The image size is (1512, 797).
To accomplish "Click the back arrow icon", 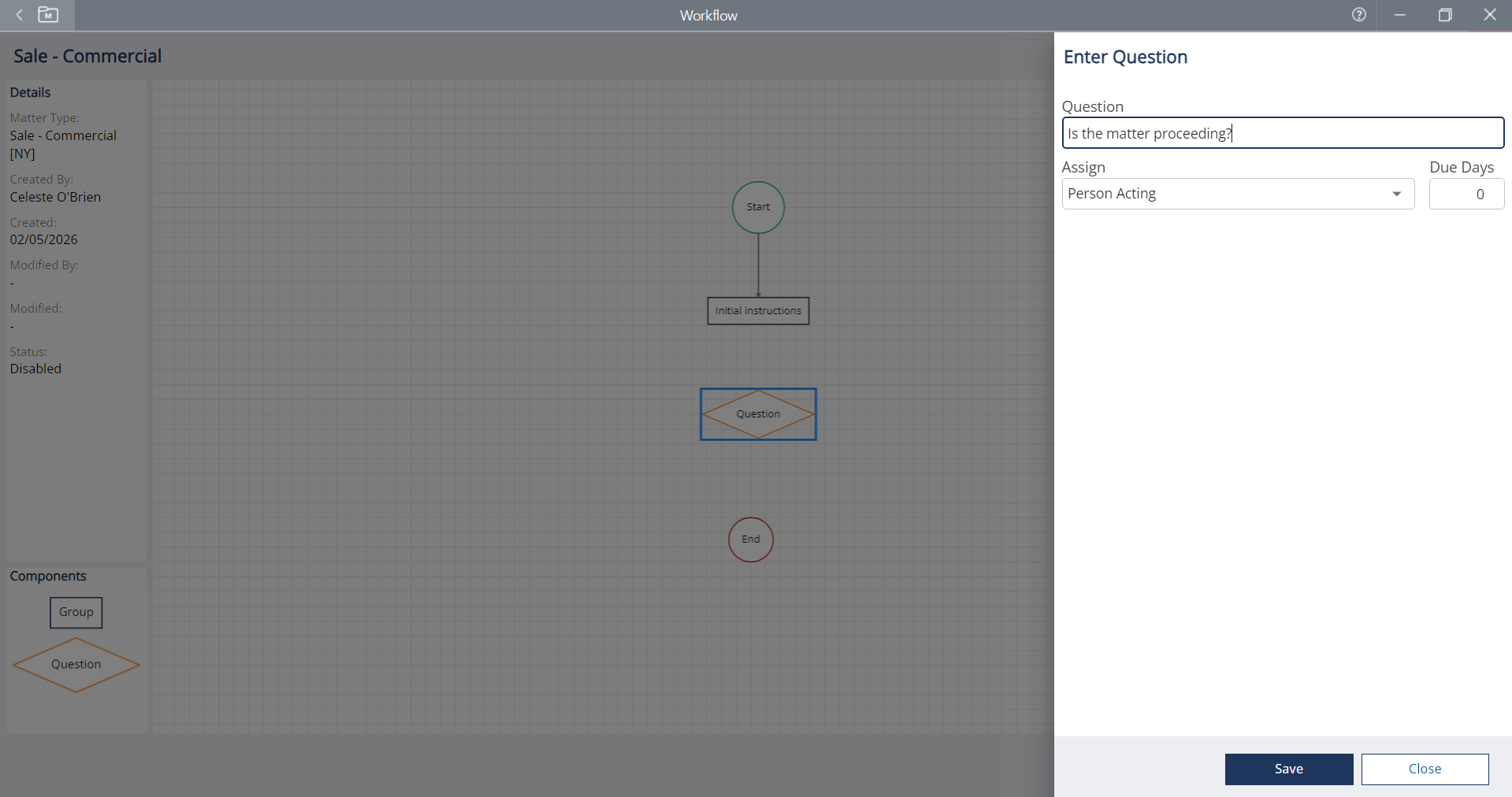I will (x=20, y=15).
